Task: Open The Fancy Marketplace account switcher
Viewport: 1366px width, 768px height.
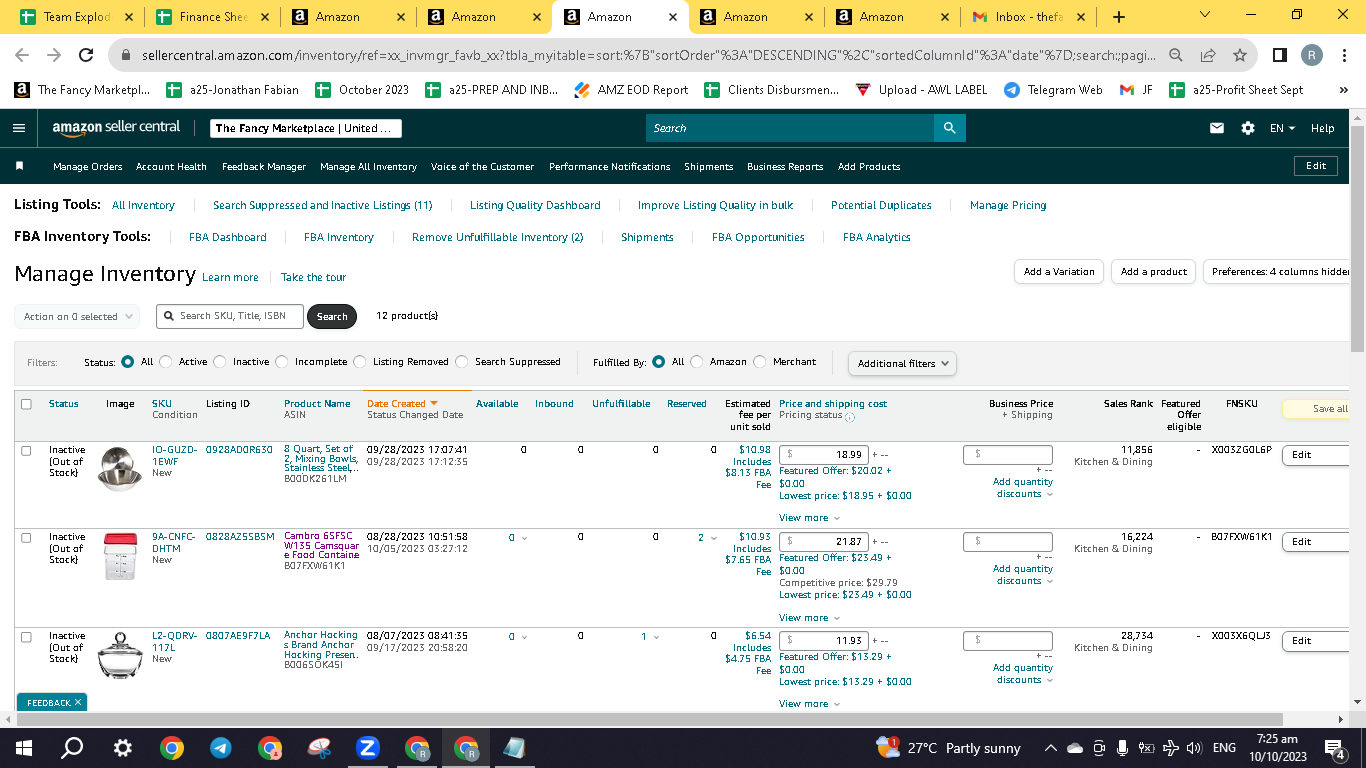Action: [306, 128]
